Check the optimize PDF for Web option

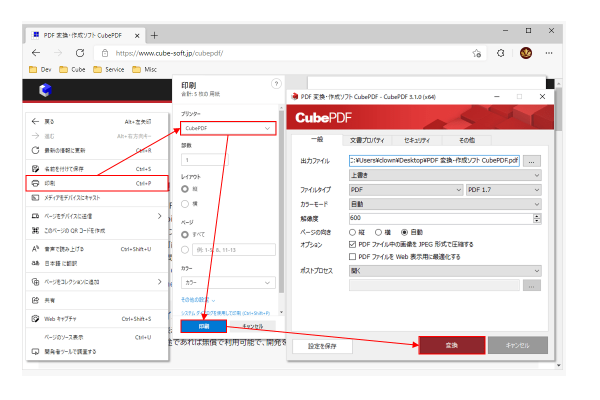pyautogui.click(x=352, y=256)
